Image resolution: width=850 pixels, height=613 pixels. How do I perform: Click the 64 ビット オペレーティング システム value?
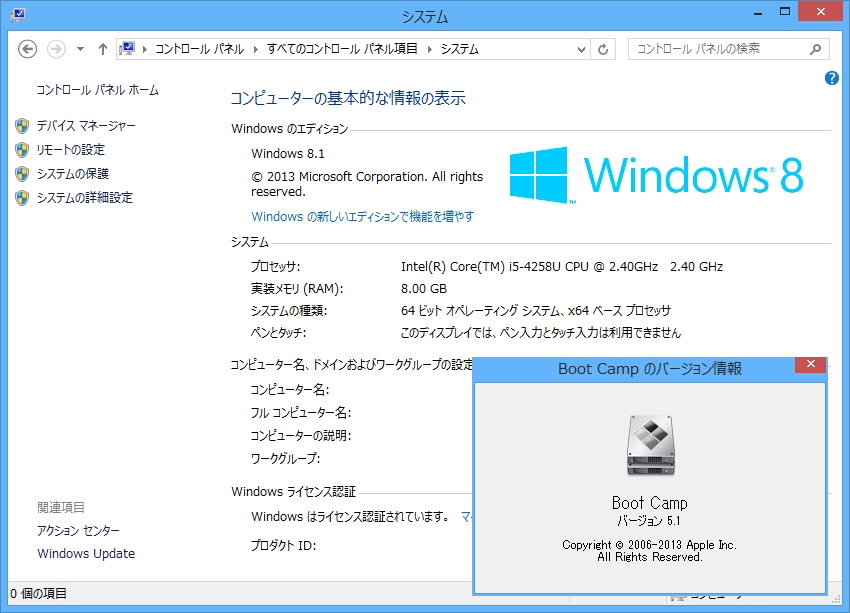[x=536, y=311]
